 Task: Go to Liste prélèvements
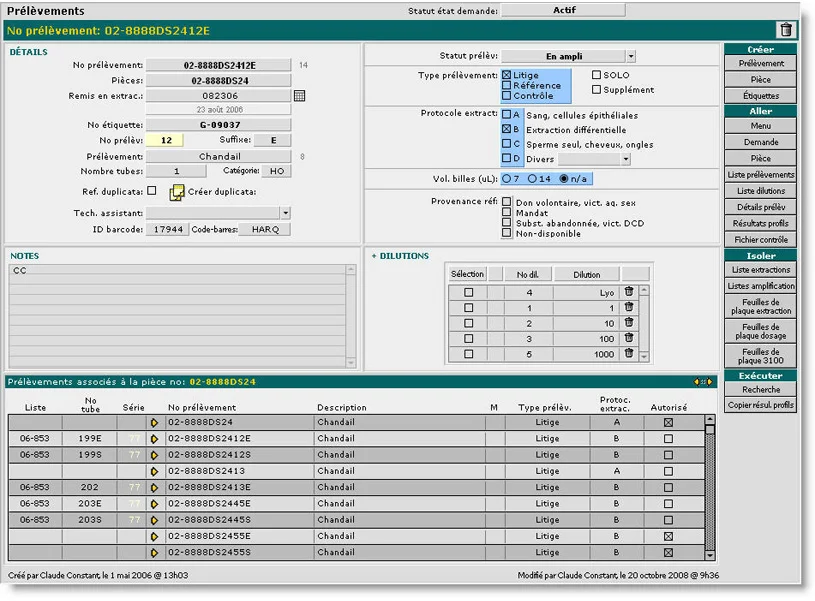pyautogui.click(x=760, y=175)
